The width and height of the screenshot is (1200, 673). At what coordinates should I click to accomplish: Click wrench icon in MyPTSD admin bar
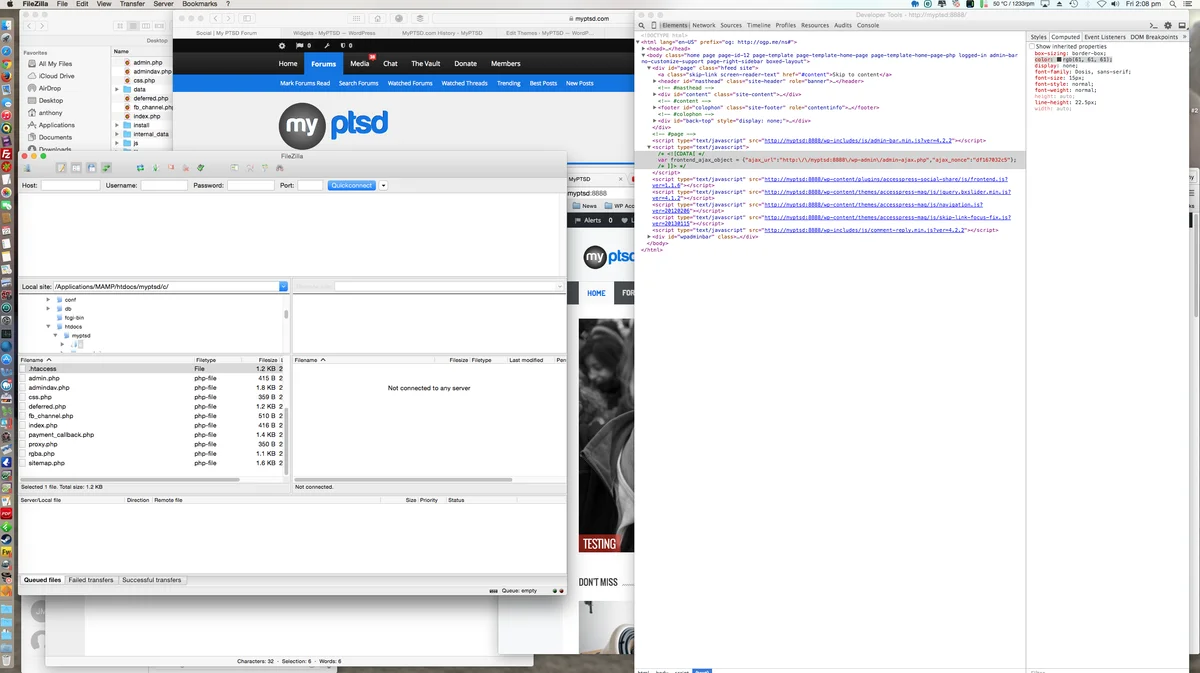click(x=327, y=46)
